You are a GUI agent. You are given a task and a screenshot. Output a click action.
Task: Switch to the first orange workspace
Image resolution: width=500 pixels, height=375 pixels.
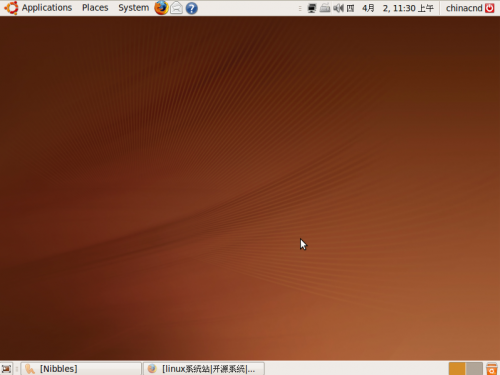(457, 369)
